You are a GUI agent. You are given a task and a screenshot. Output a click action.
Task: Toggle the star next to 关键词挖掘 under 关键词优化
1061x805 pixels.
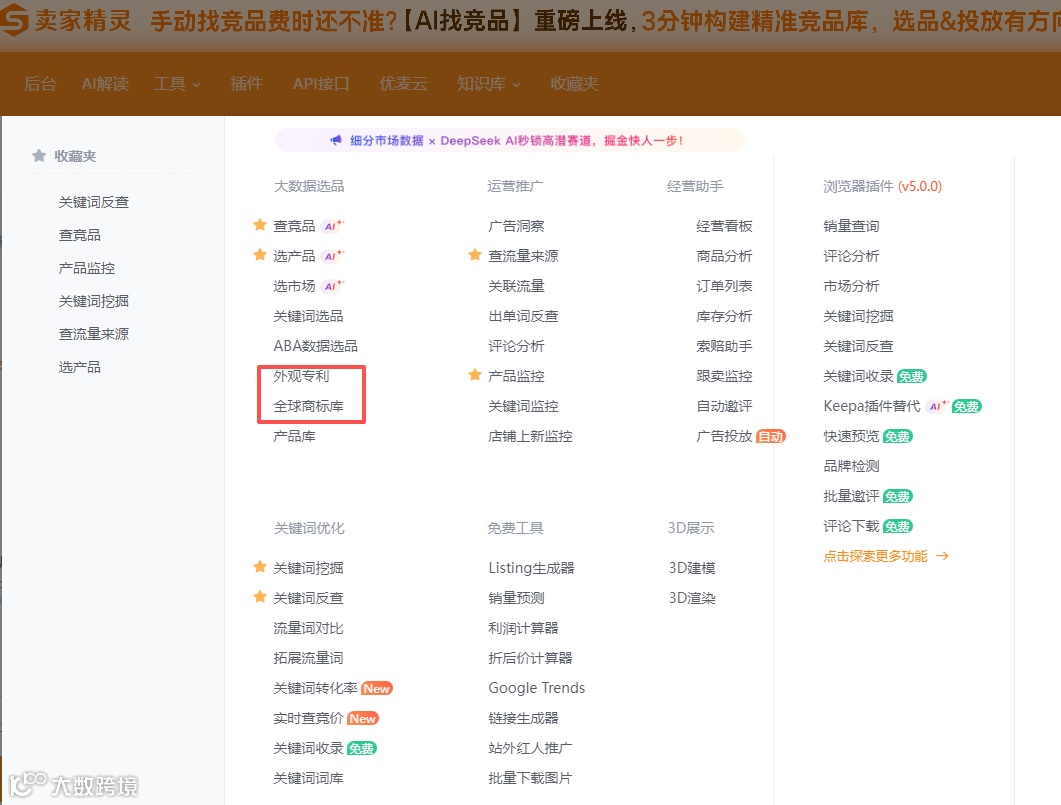[260, 567]
